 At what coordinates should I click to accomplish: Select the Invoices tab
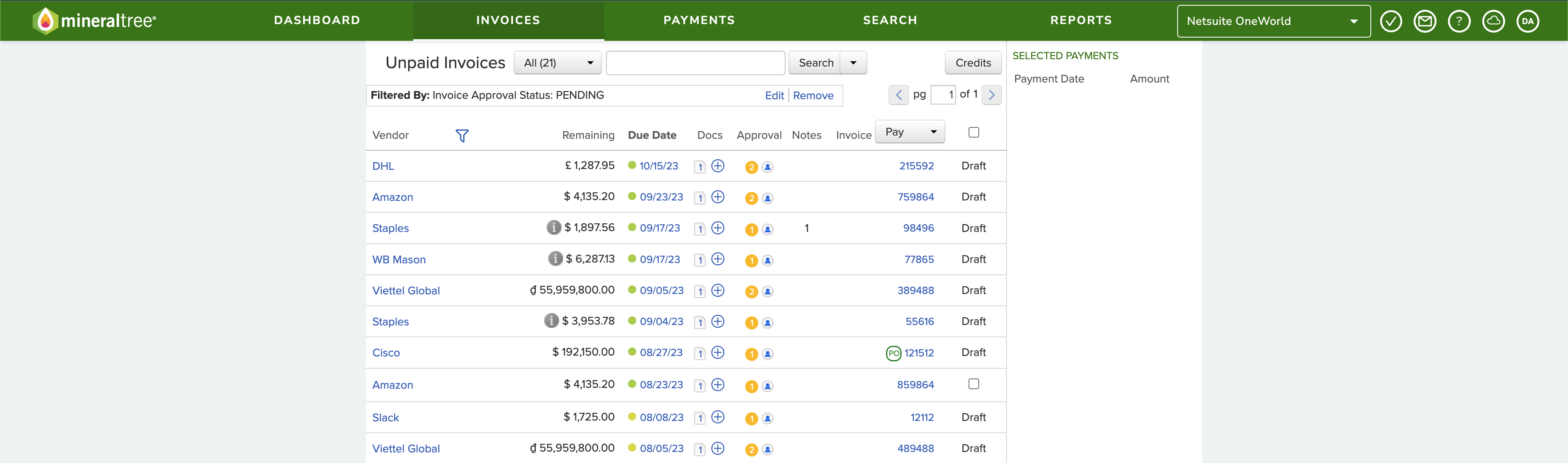coord(508,20)
